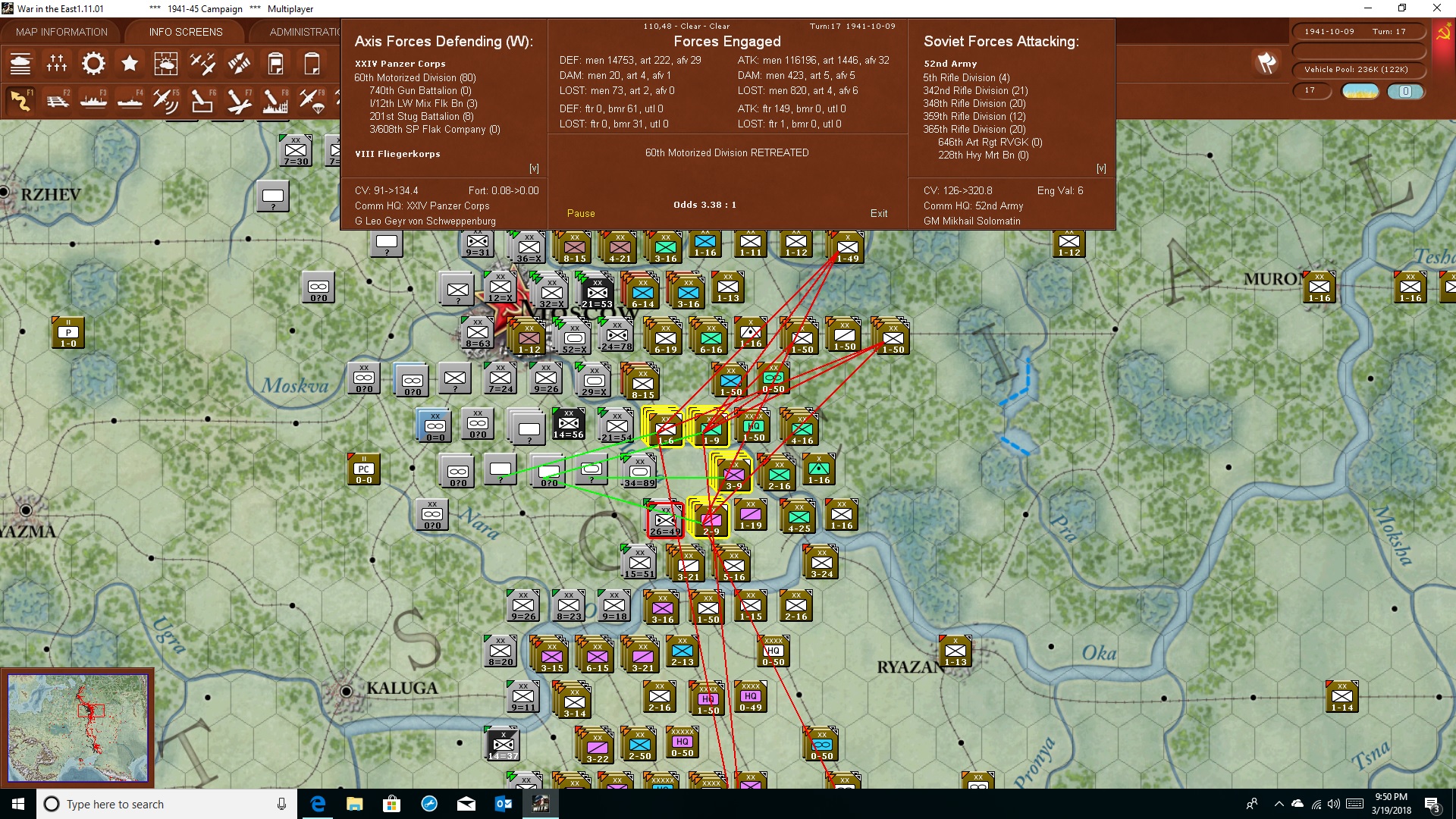Open File Explorer from taskbar

coord(355,804)
